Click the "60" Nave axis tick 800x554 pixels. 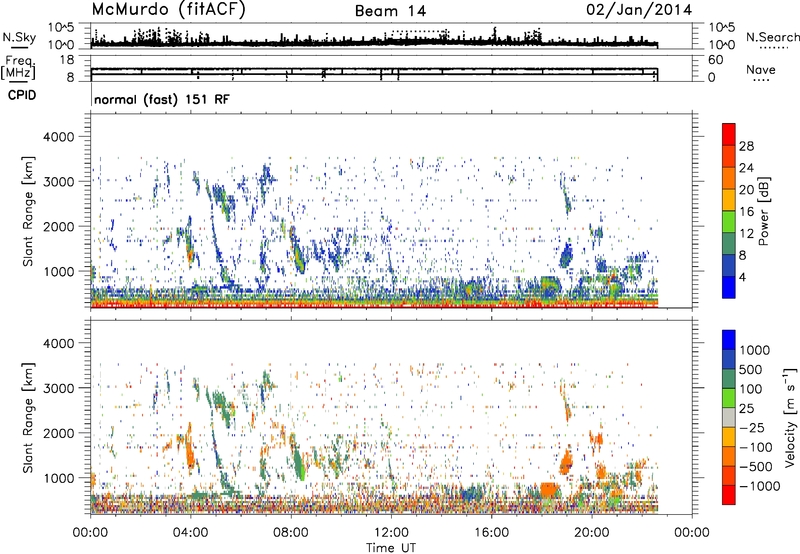coord(715,60)
